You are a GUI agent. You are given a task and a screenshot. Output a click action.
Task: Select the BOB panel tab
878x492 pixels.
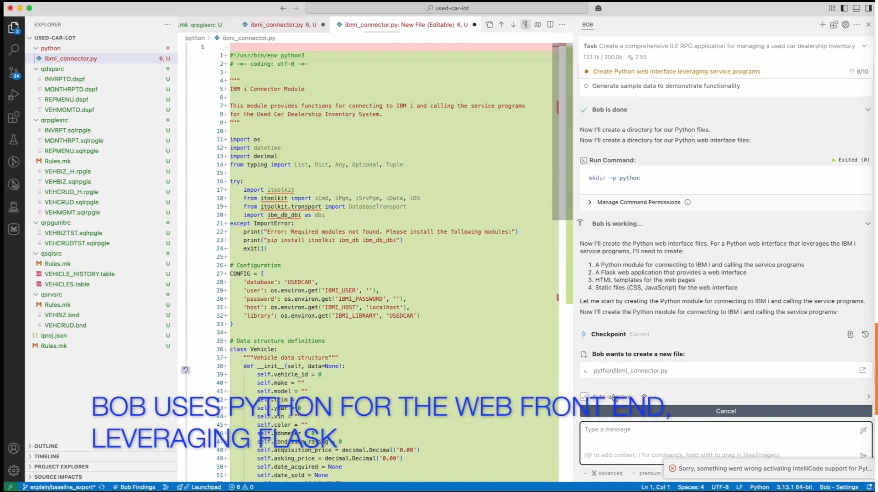pos(587,25)
